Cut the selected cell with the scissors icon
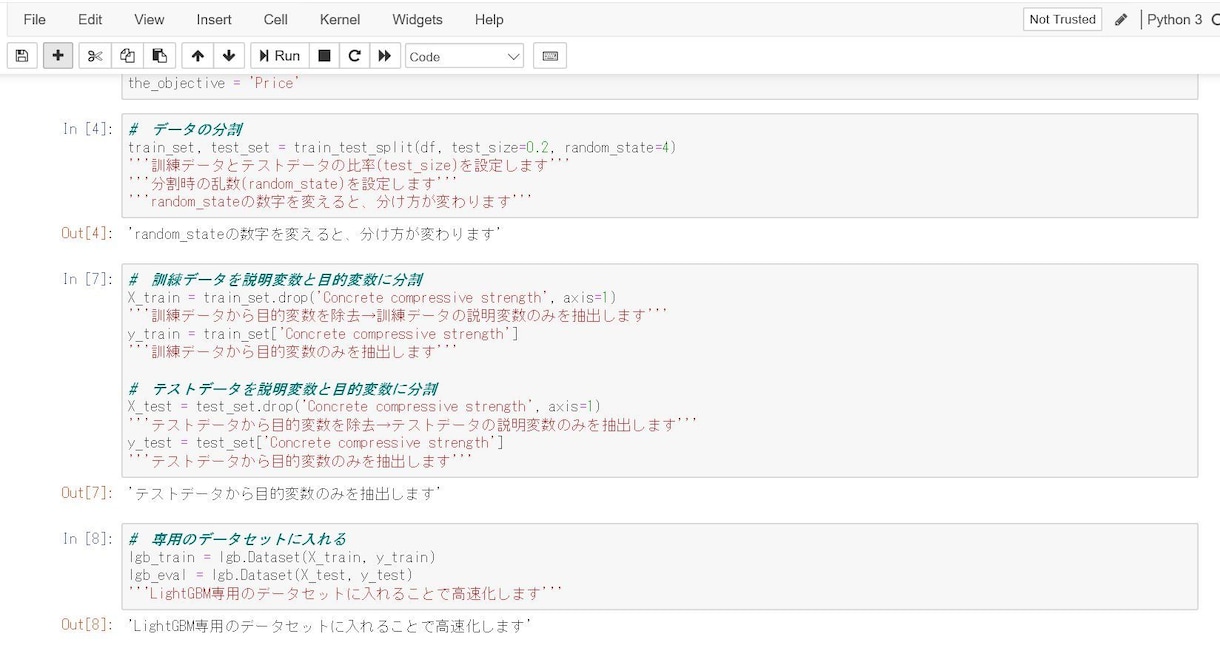The height and width of the screenshot is (648, 1220). pos(95,56)
